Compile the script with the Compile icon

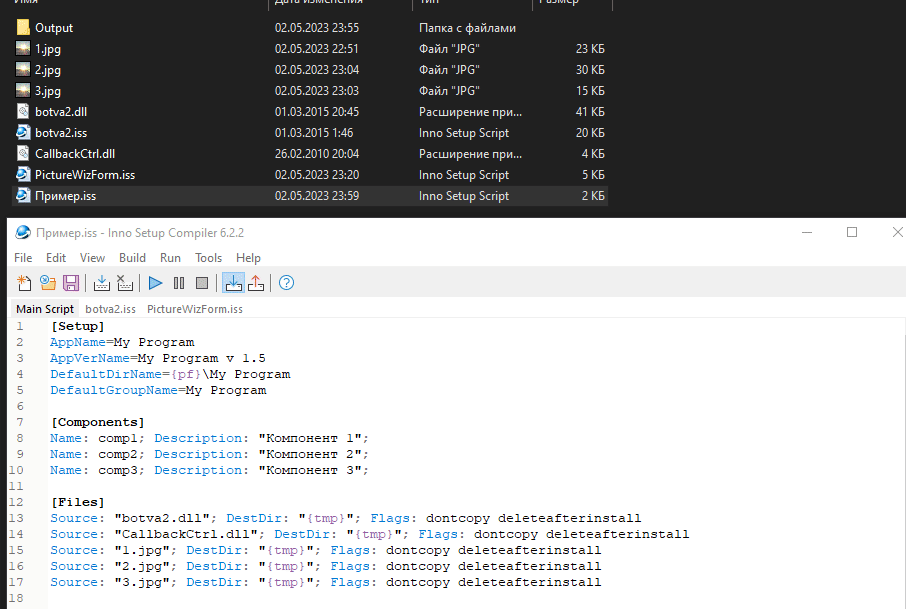(x=102, y=283)
